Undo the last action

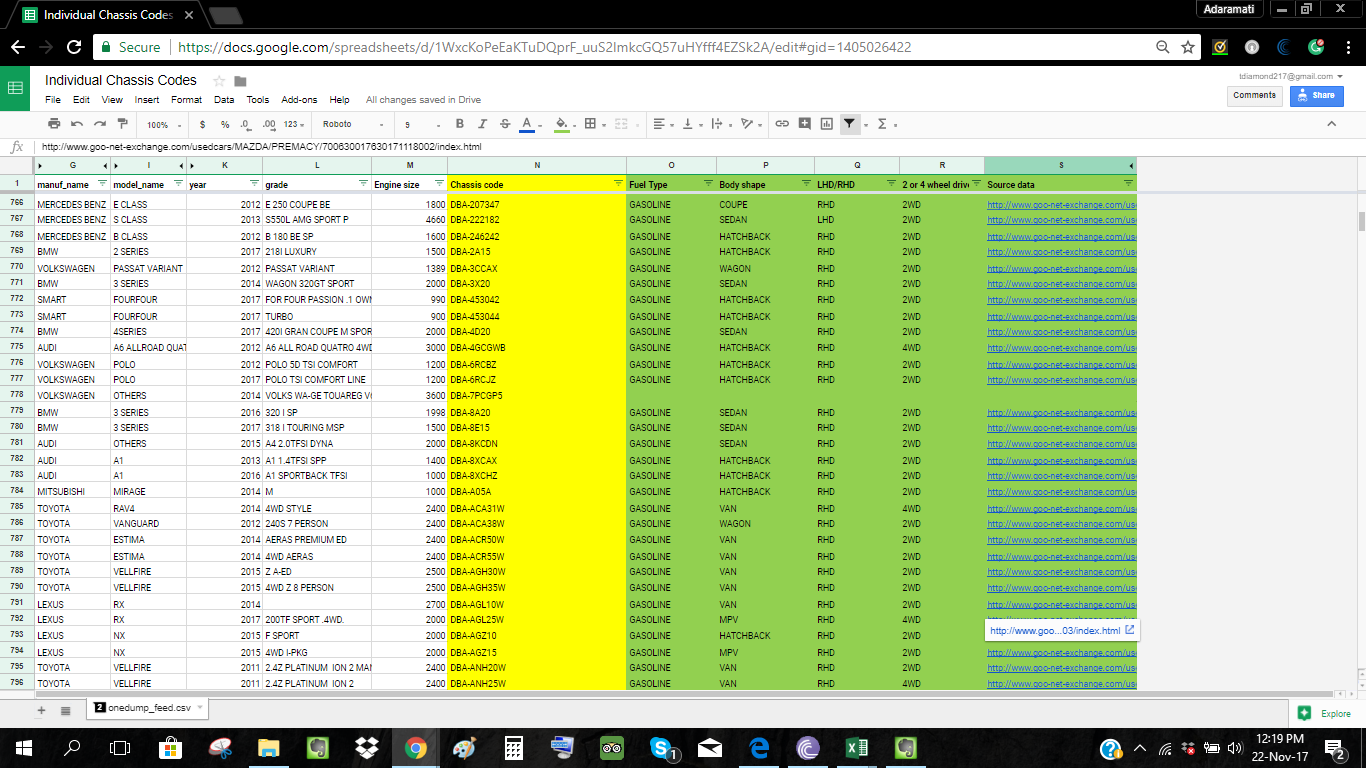[77, 124]
